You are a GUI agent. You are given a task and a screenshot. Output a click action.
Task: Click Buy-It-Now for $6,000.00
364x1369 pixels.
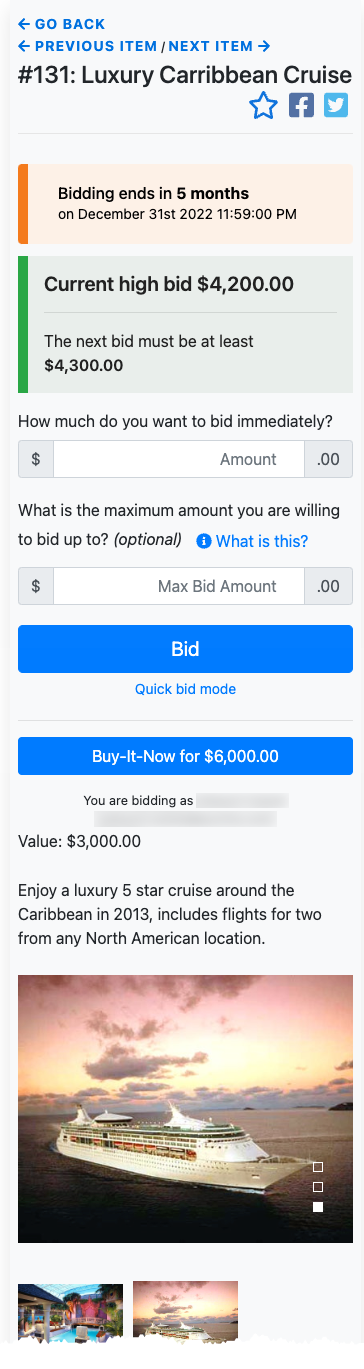185,756
